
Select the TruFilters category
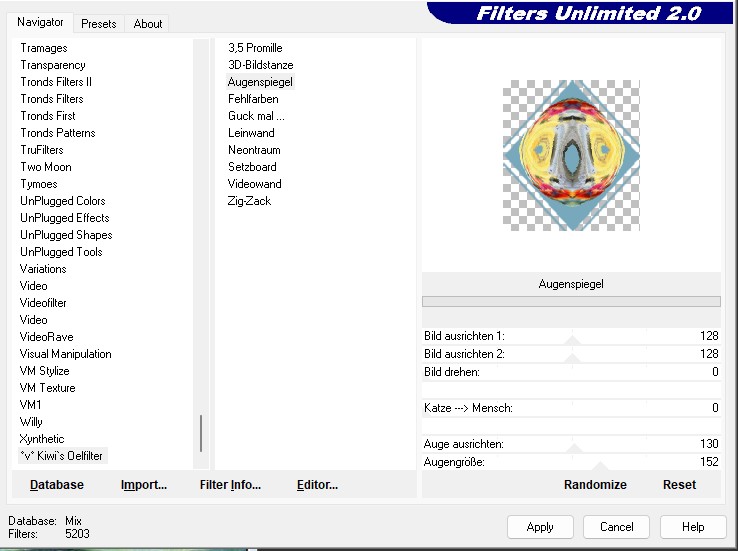tap(41, 150)
